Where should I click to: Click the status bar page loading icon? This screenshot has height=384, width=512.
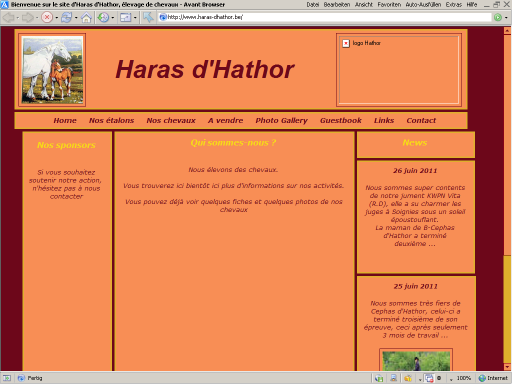click(21, 378)
